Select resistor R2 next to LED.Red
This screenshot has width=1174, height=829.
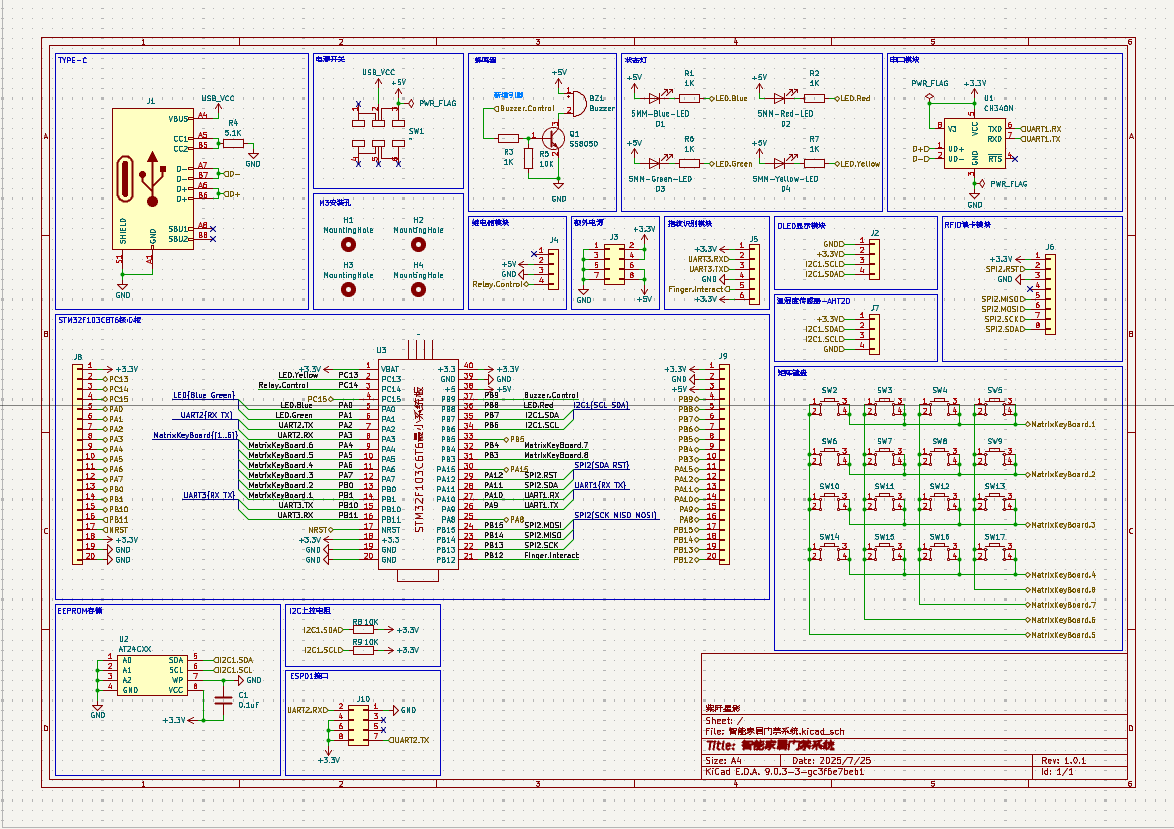coord(814,98)
